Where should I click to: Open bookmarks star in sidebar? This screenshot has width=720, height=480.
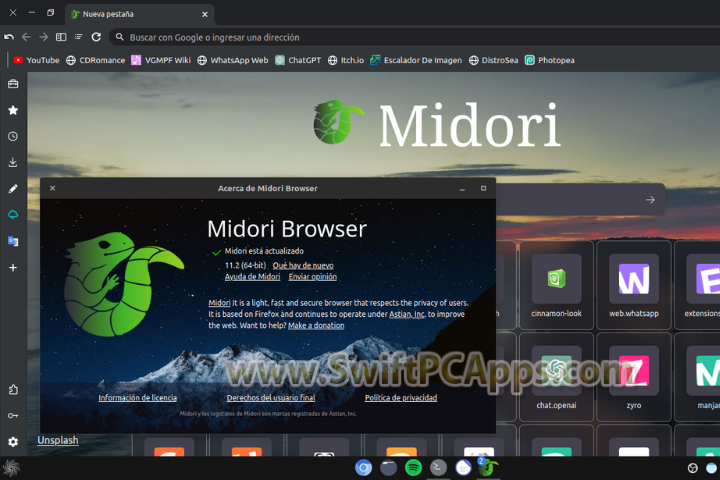(13, 110)
